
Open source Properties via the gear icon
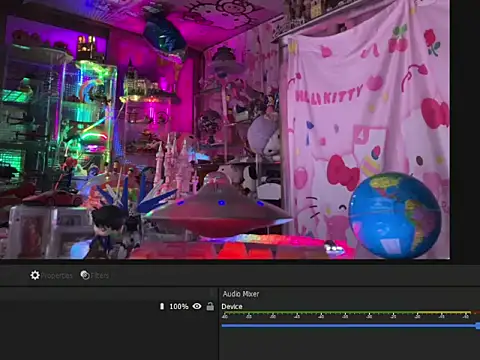click(35, 275)
